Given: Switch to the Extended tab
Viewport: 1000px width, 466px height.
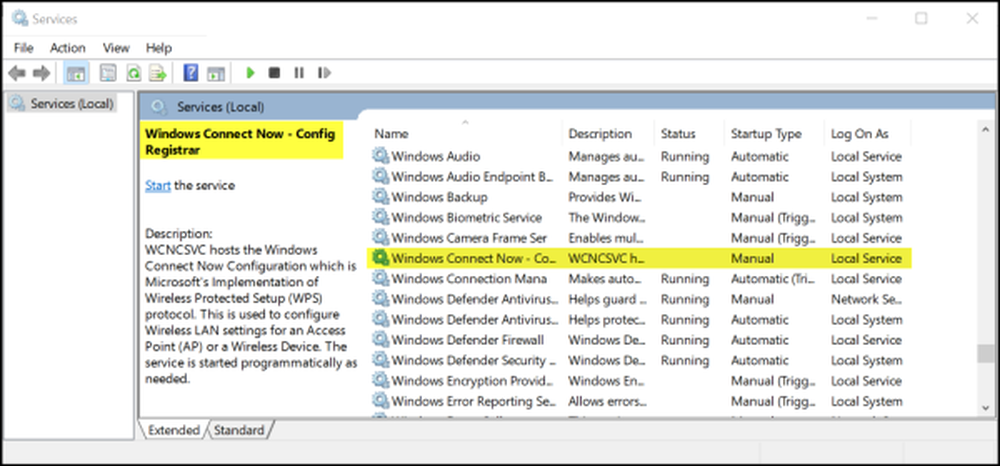Looking at the screenshot, I should point(173,430).
